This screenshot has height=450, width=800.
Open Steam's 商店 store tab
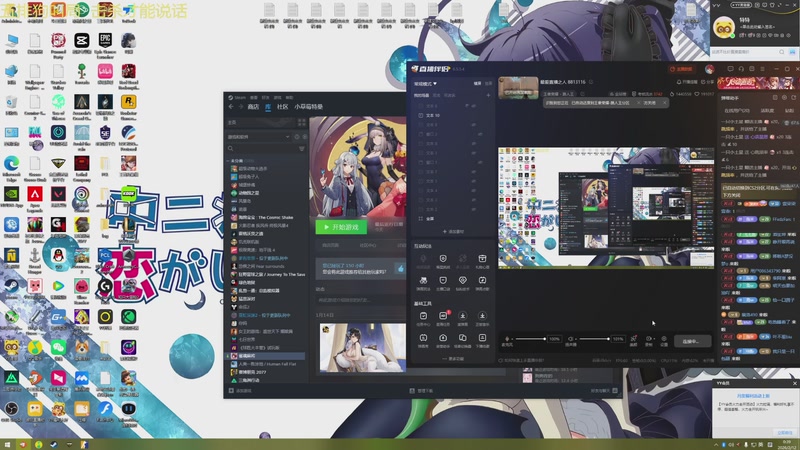(x=253, y=107)
